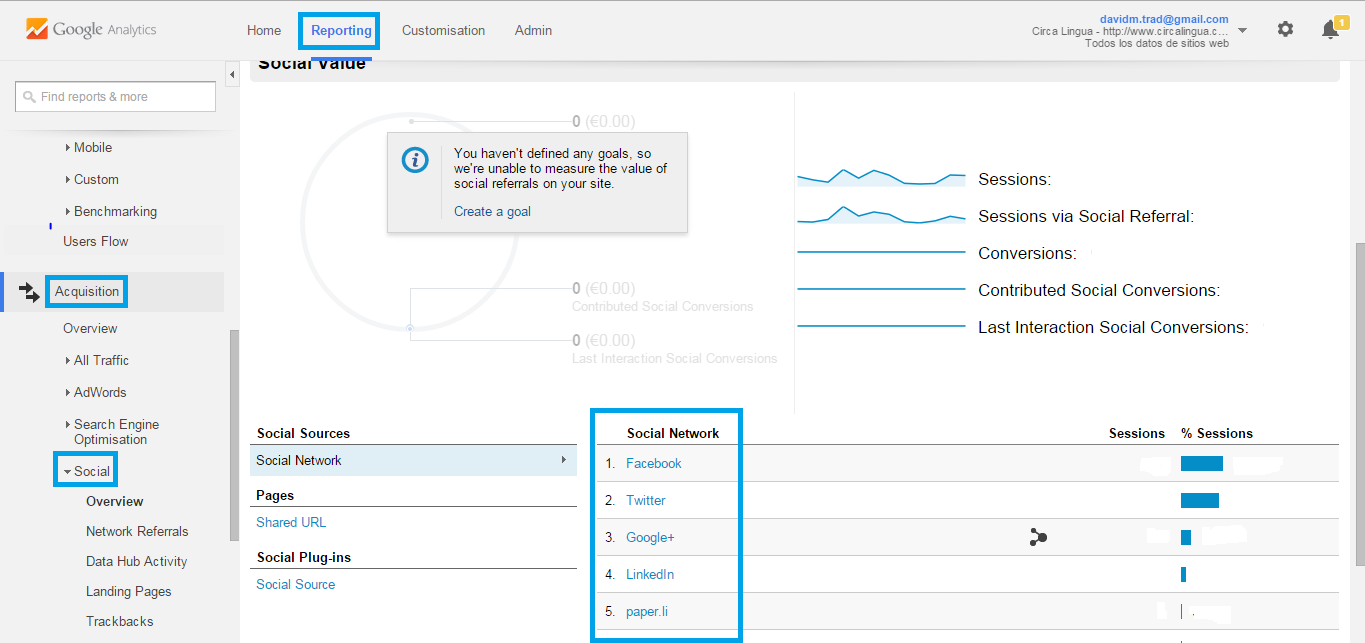Open Acquisition Overview in sidebar
The image size is (1365, 643).
coord(90,328)
